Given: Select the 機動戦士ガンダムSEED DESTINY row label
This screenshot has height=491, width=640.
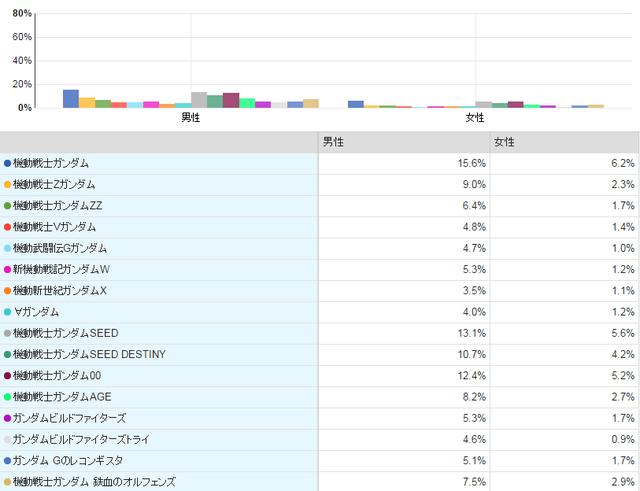Looking at the screenshot, I should point(90,355).
